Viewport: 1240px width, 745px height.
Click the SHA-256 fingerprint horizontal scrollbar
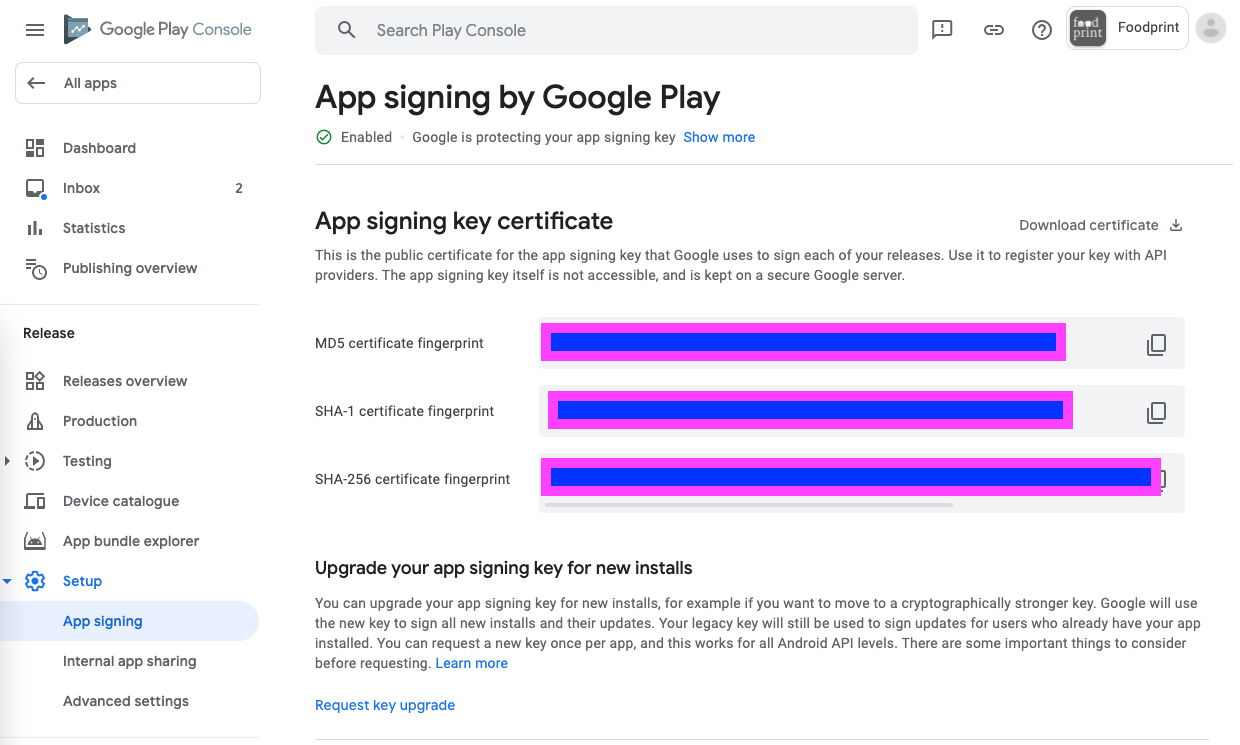[749, 505]
